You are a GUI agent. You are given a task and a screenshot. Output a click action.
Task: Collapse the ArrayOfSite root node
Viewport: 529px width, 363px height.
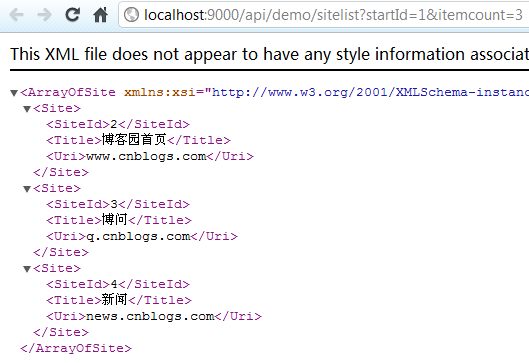pos(14,93)
